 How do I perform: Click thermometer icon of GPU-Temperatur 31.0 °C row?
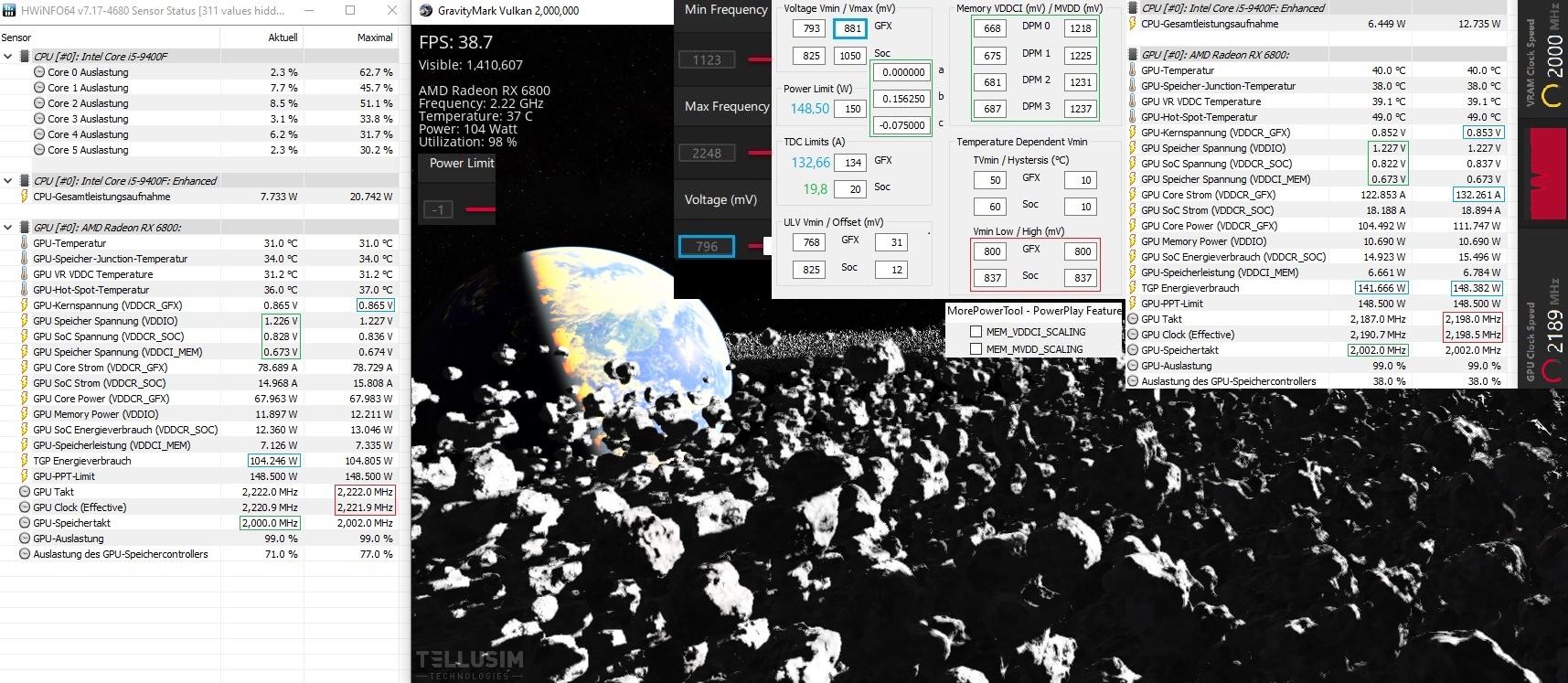pos(25,242)
